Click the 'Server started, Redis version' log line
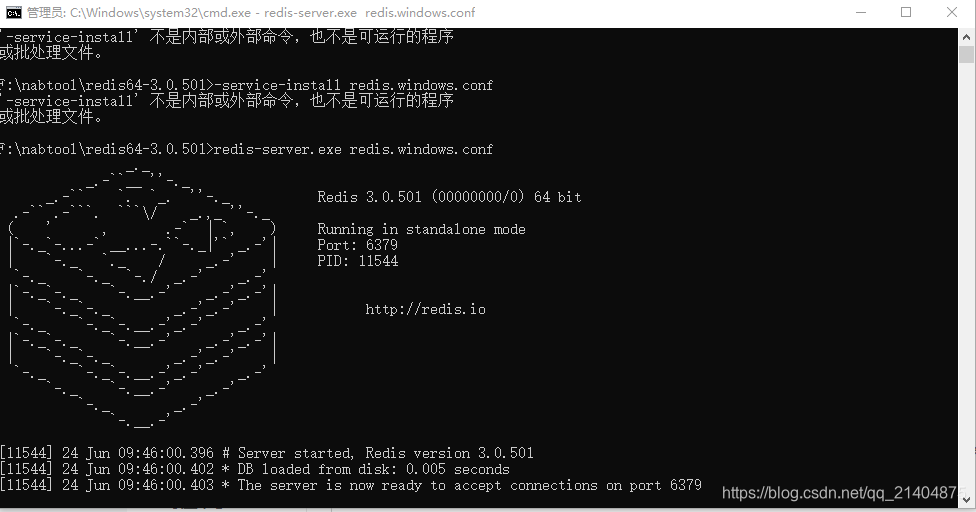The height and width of the screenshot is (512, 976). [x=266, y=453]
